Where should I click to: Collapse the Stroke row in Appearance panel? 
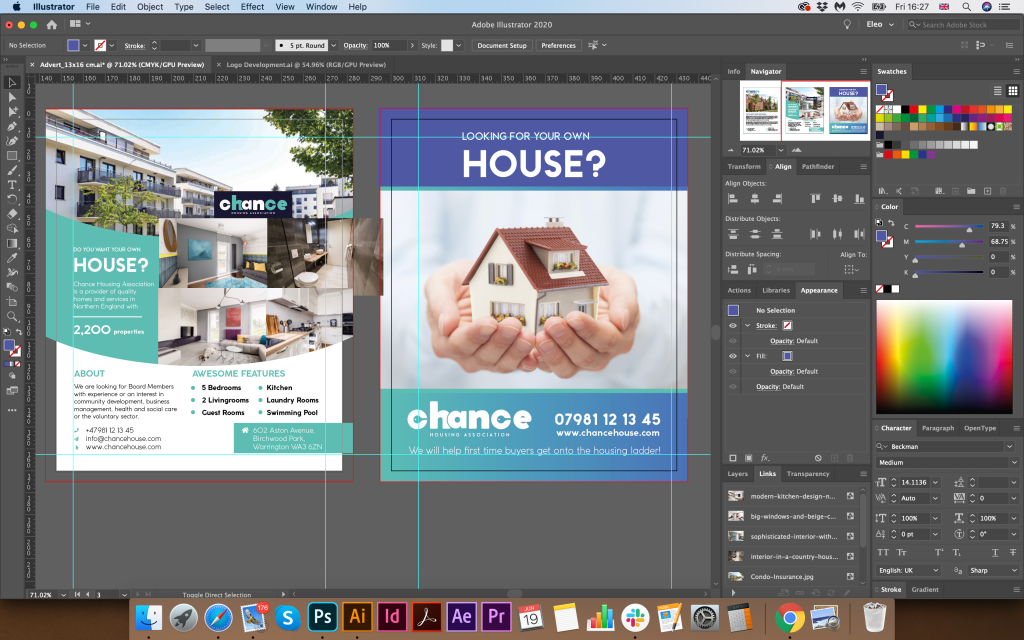click(x=746, y=326)
